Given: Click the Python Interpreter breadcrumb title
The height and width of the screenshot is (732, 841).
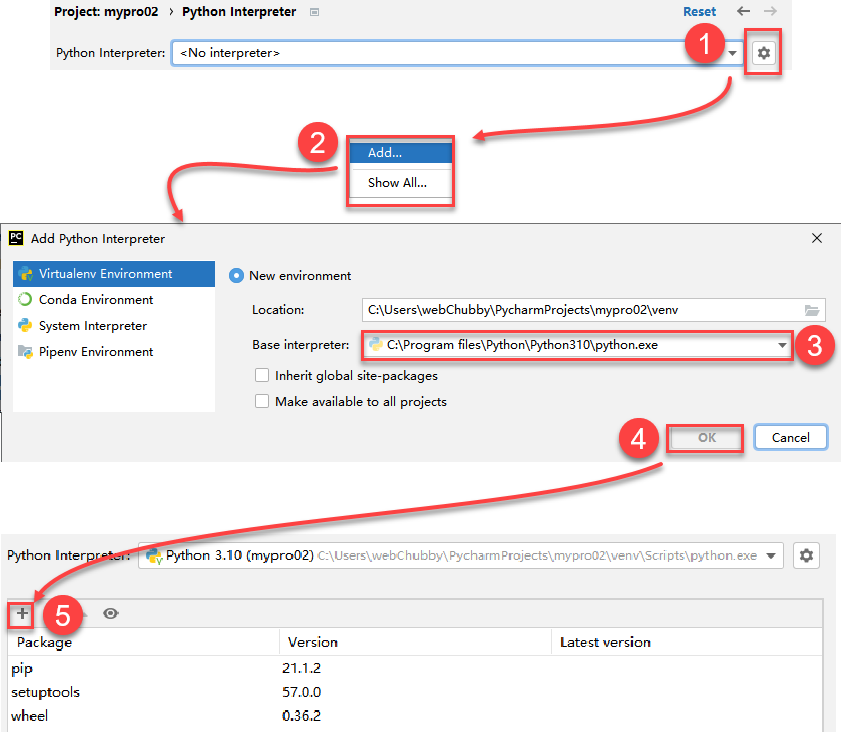Looking at the screenshot, I should click(239, 11).
